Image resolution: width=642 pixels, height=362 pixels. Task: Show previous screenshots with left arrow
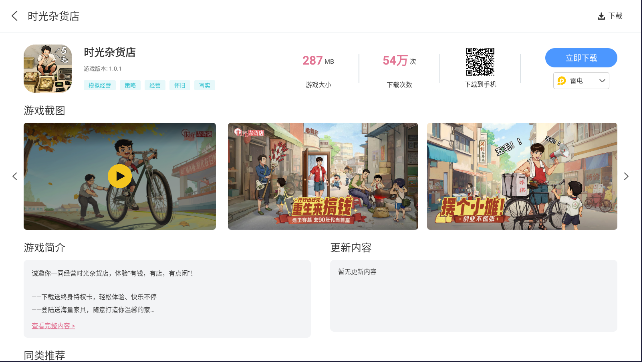[15, 176]
